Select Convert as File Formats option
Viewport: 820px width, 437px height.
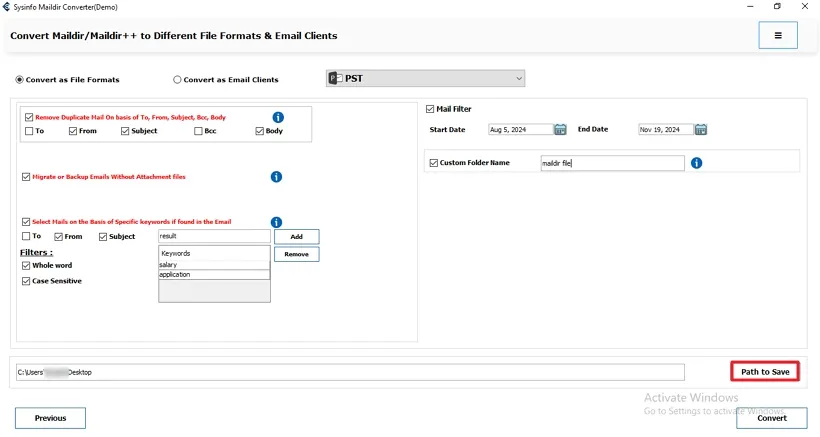[x=20, y=80]
